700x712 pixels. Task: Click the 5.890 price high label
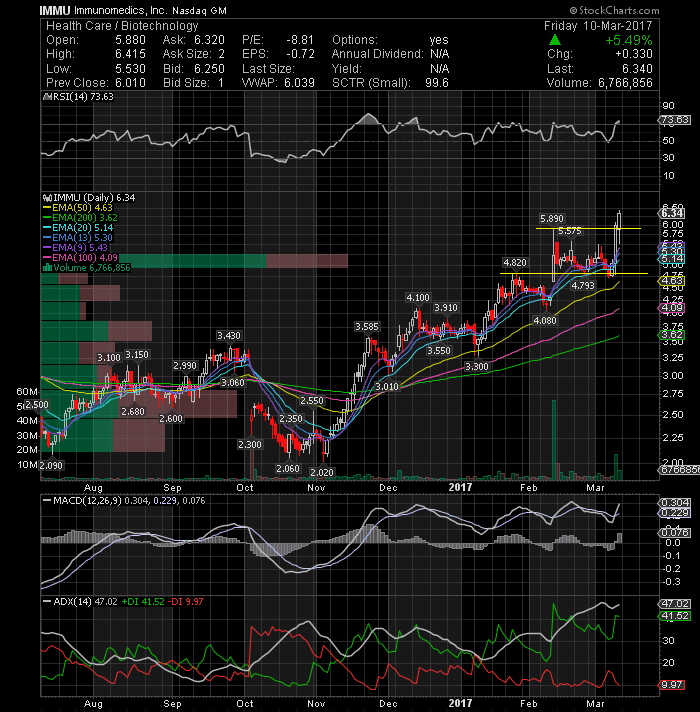tap(552, 218)
